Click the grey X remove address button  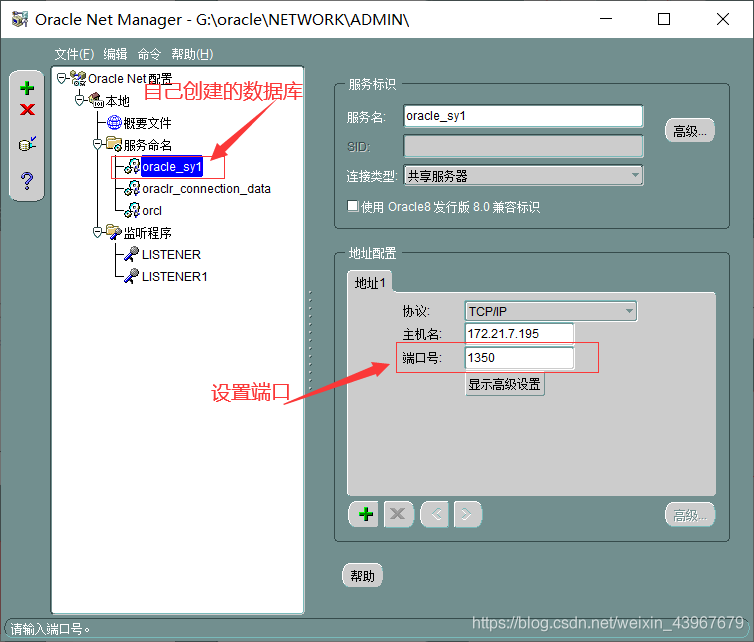coord(398,514)
